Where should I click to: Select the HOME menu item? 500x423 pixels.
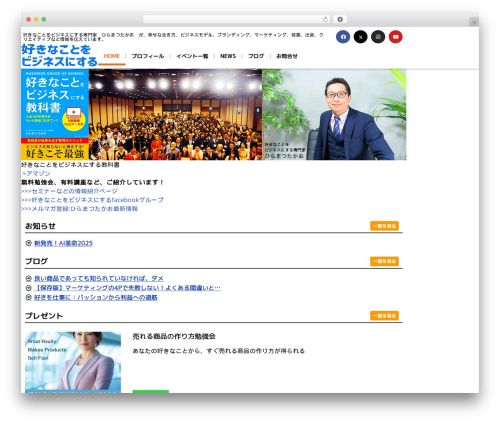pyautogui.click(x=112, y=56)
